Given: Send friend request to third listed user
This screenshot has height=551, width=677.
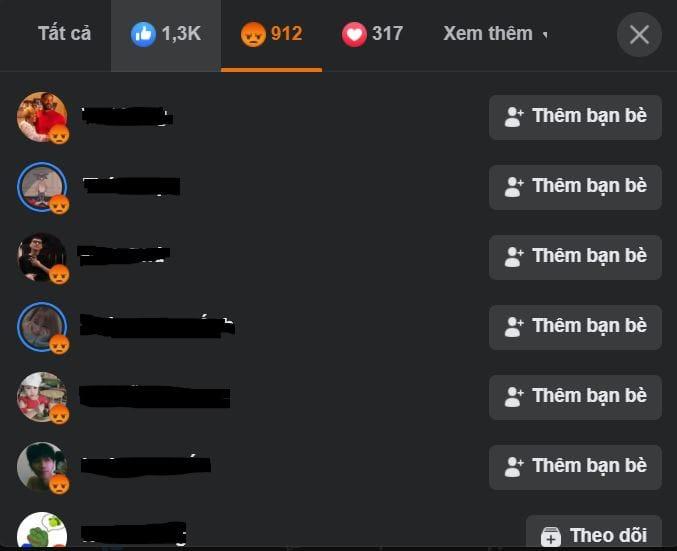Looking at the screenshot, I should point(575,257).
